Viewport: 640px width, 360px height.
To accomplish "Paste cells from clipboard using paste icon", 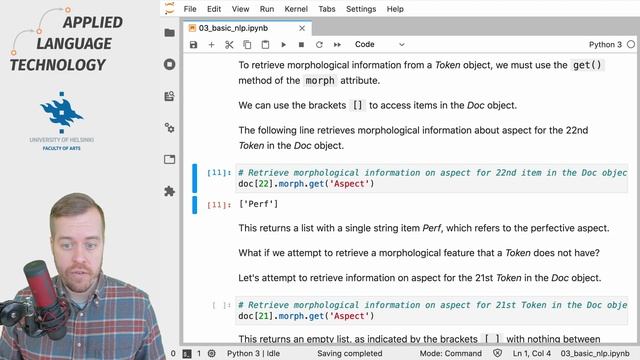I will coord(265,44).
